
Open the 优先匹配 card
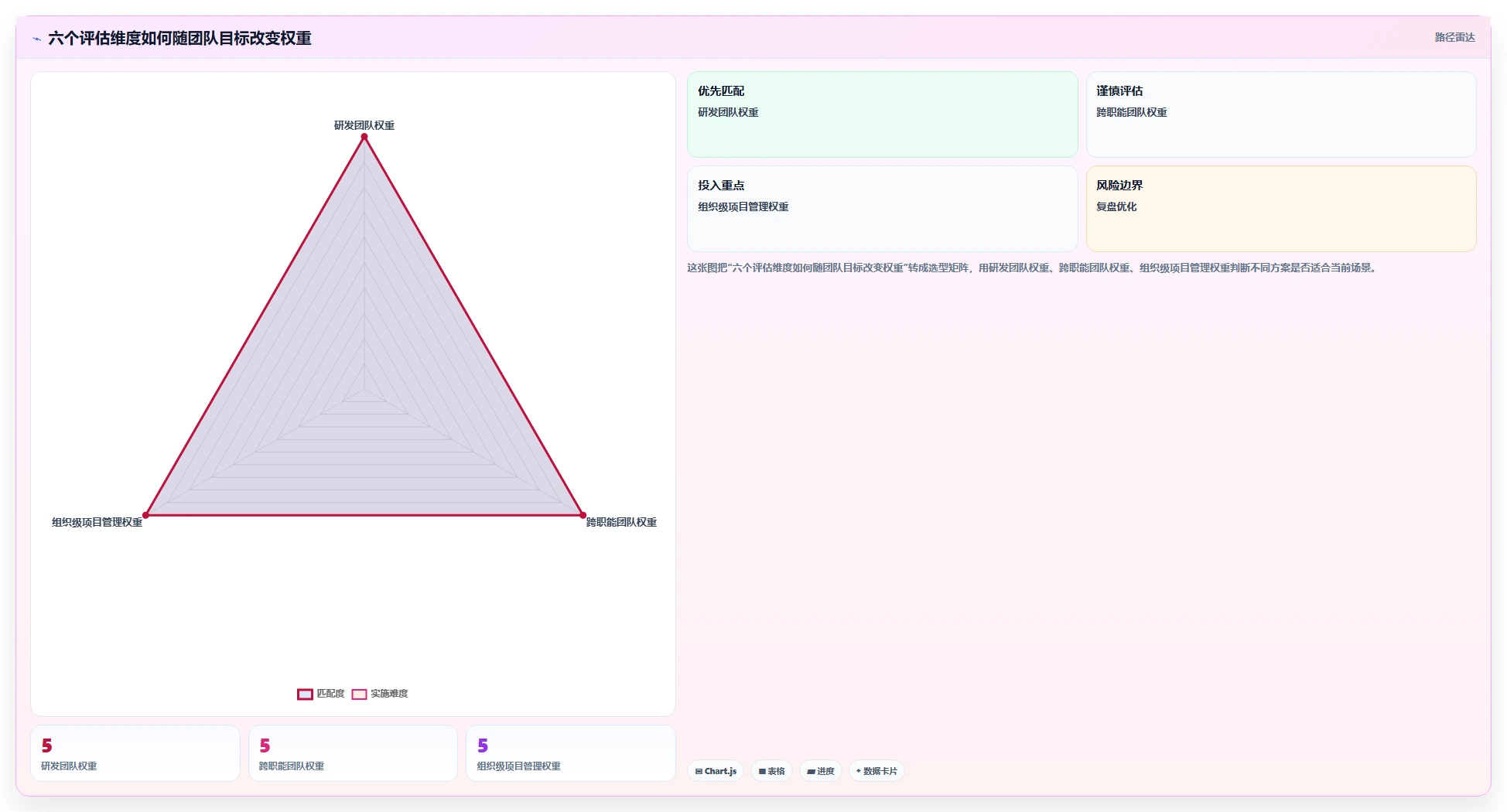tap(882, 114)
